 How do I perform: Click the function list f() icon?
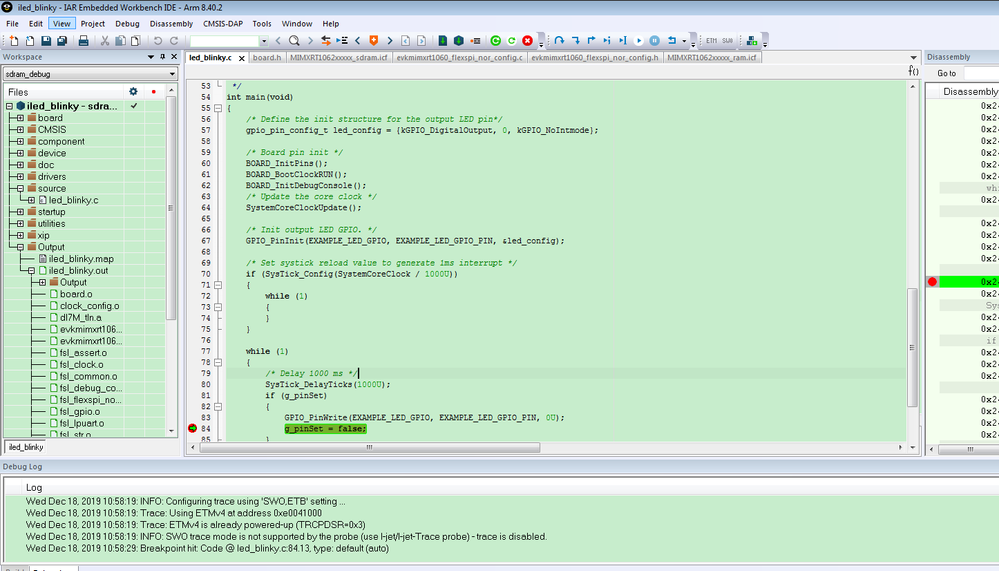pos(913,71)
